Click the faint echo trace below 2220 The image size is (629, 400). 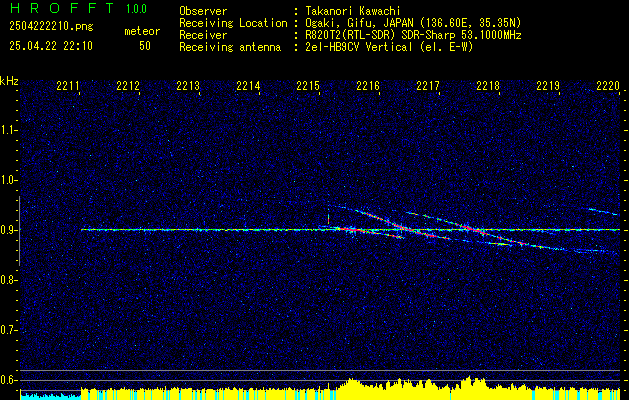601,211
